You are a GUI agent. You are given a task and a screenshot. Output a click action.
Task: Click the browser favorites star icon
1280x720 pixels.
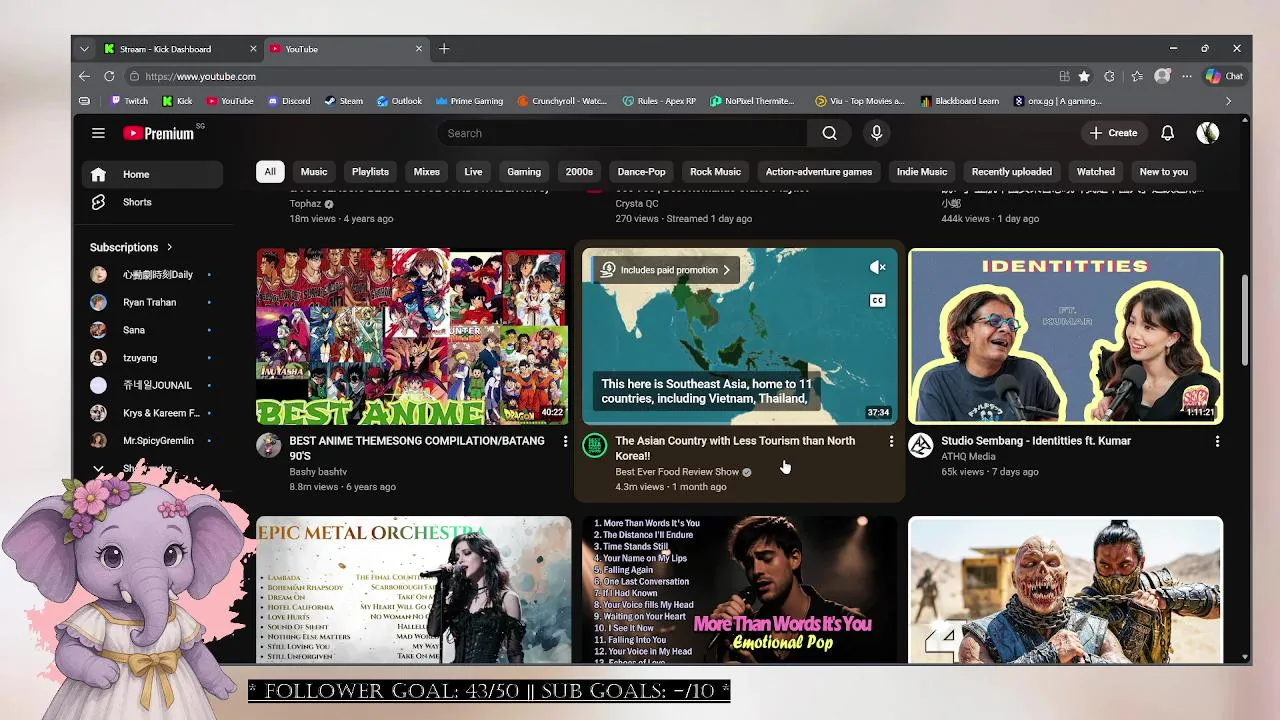click(x=1084, y=76)
